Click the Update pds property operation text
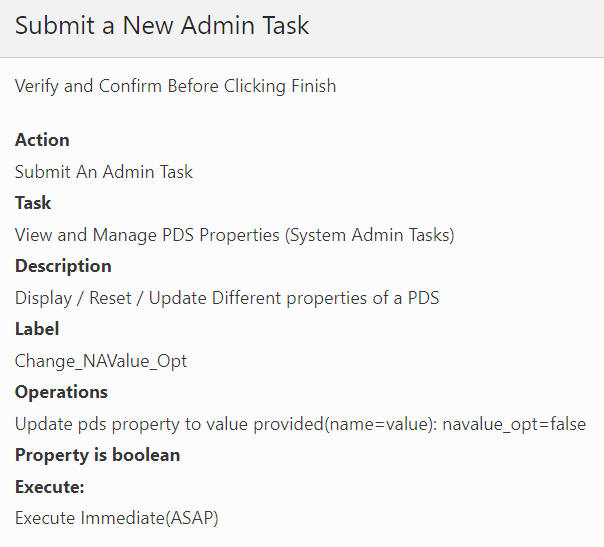The image size is (604, 547). pos(226,425)
